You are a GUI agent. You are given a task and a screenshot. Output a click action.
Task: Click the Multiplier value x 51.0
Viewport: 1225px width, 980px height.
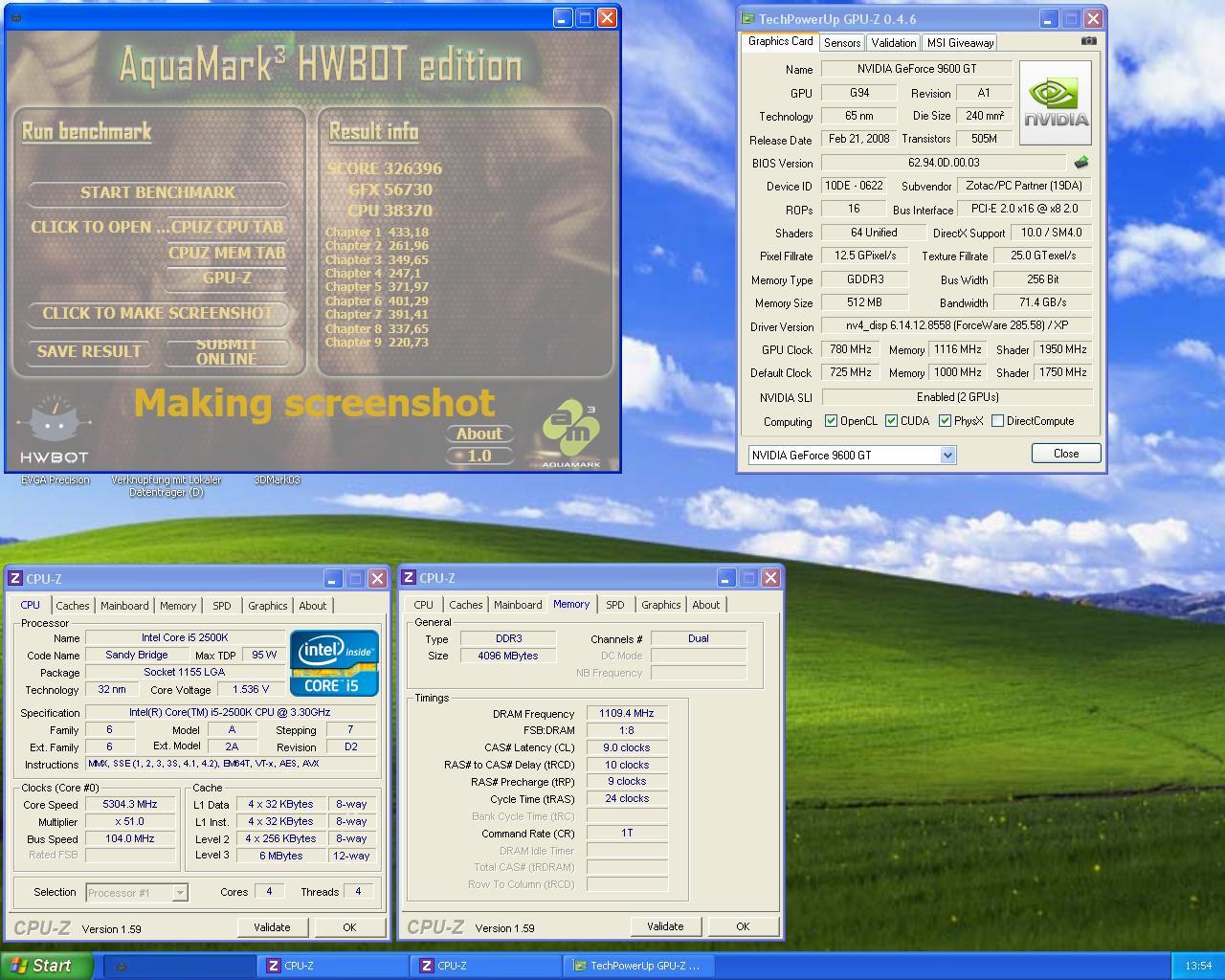[130, 822]
